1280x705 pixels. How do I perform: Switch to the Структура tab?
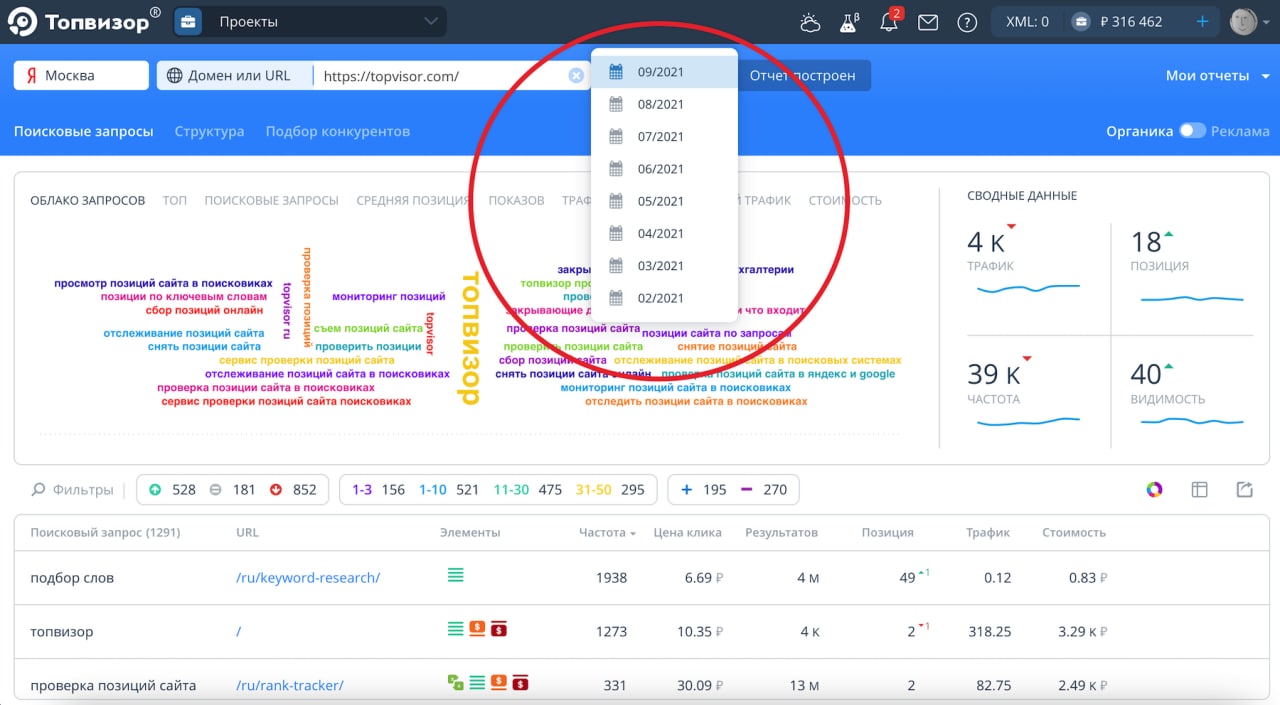(x=209, y=131)
